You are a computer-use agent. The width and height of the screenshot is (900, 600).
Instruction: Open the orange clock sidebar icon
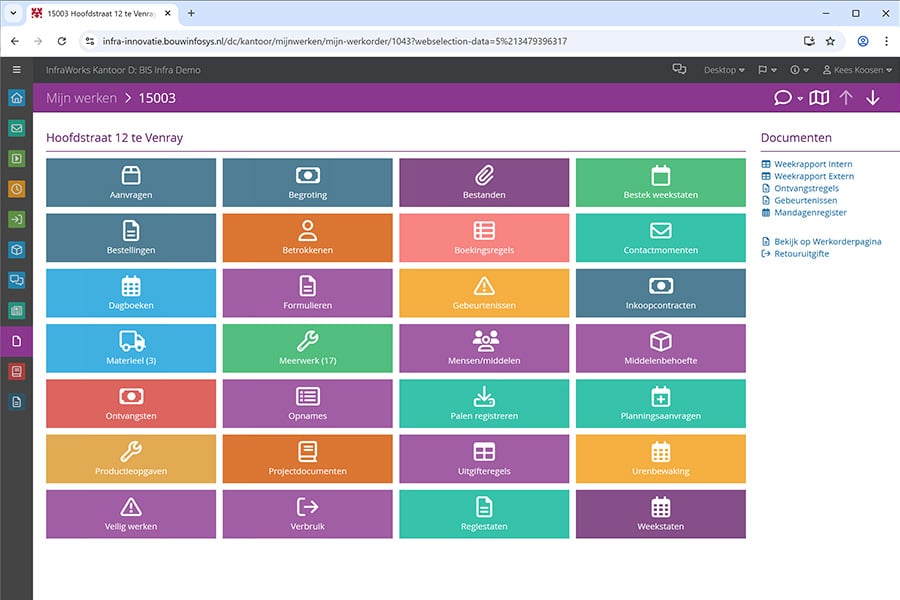tap(16, 188)
